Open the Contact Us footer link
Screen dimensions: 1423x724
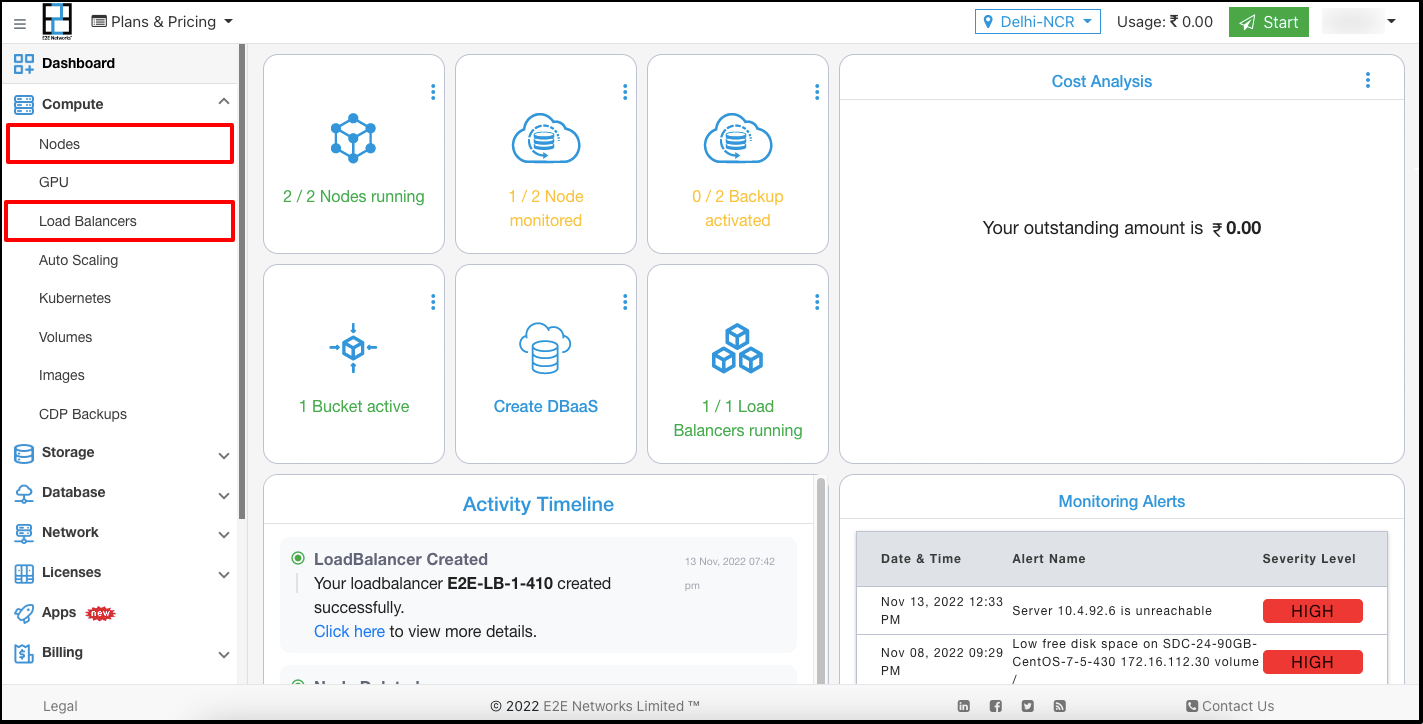[x=1230, y=706]
